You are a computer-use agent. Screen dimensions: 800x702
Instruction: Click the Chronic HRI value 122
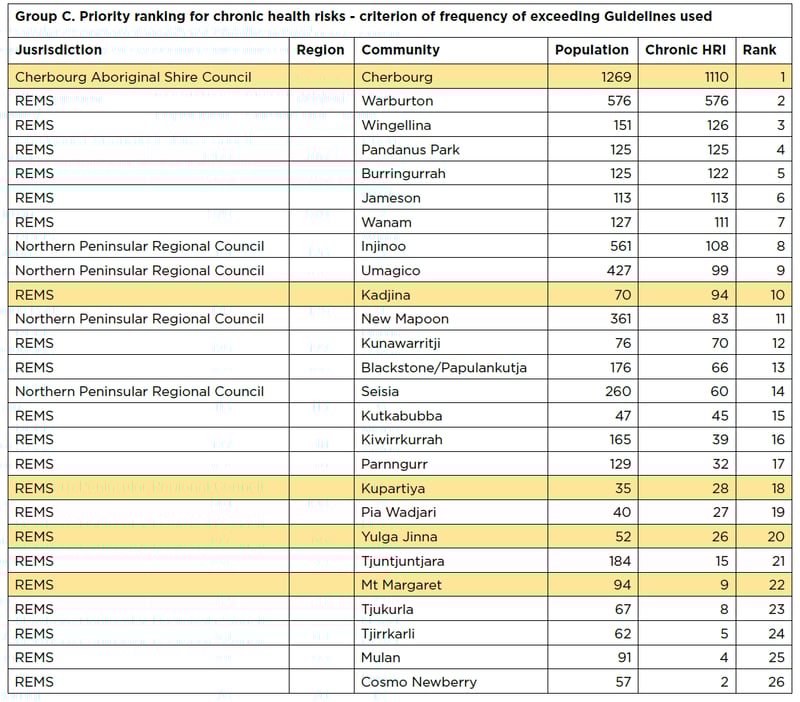(x=717, y=173)
